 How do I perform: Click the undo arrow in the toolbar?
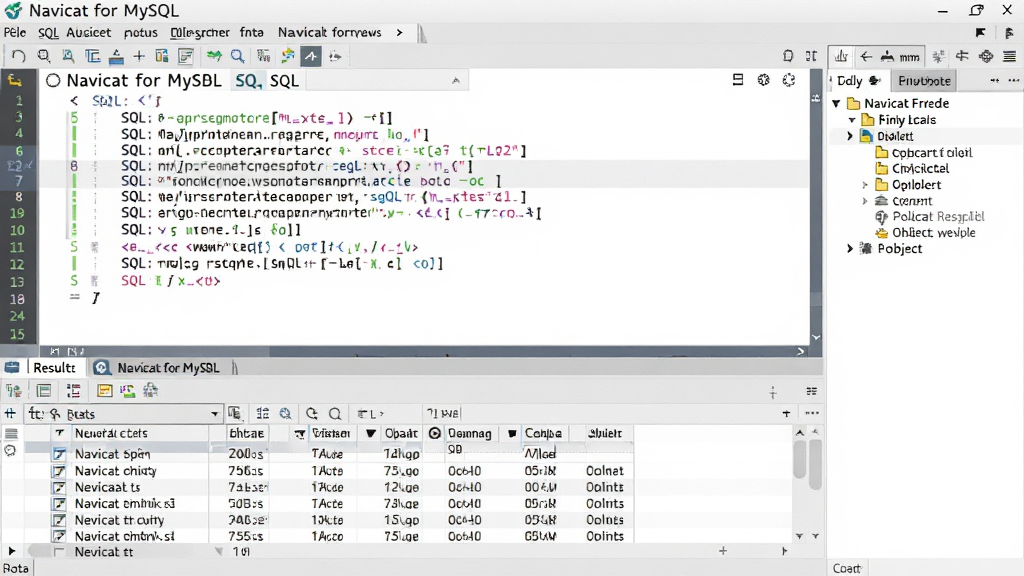(18, 57)
